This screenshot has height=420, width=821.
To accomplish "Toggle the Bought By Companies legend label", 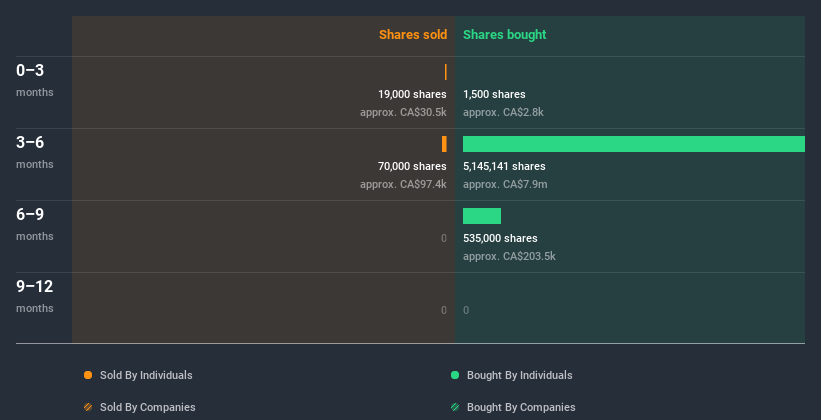I will (521, 407).
